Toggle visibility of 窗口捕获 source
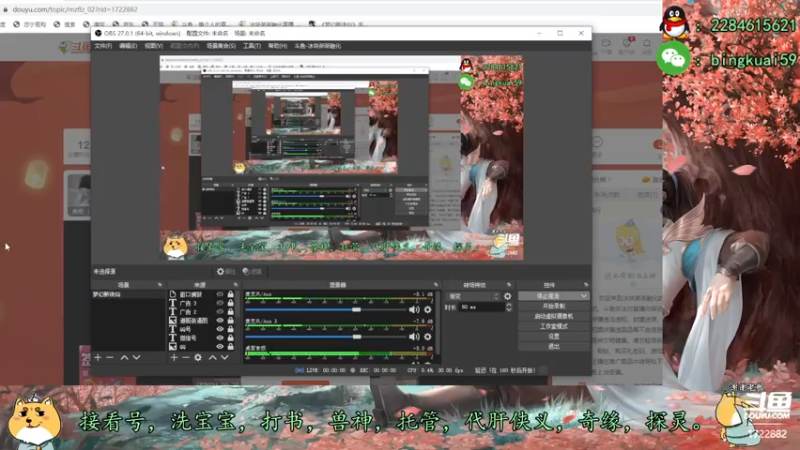Image resolution: width=800 pixels, height=450 pixels. pyautogui.click(x=220, y=294)
